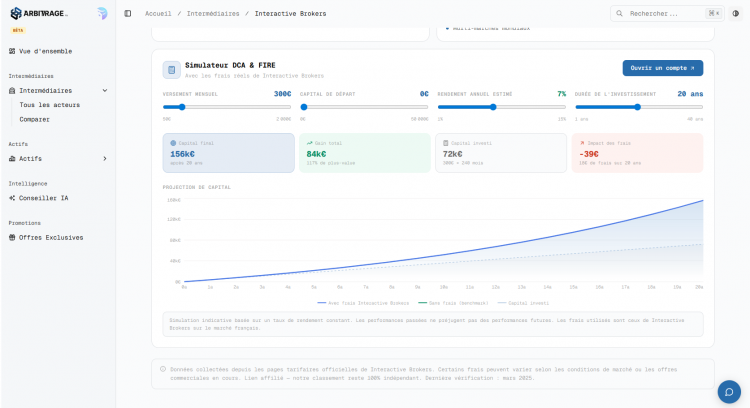Click the Capital investi 72k€ card

coord(501,153)
